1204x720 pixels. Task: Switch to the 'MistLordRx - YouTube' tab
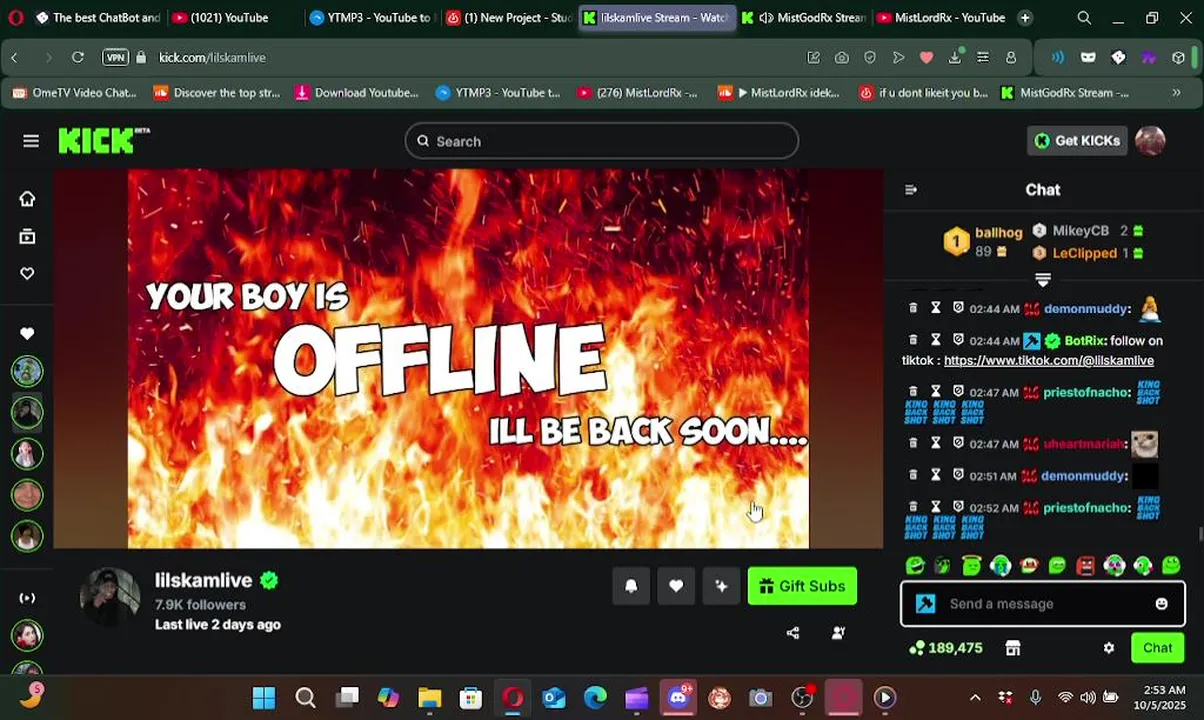click(x=940, y=17)
